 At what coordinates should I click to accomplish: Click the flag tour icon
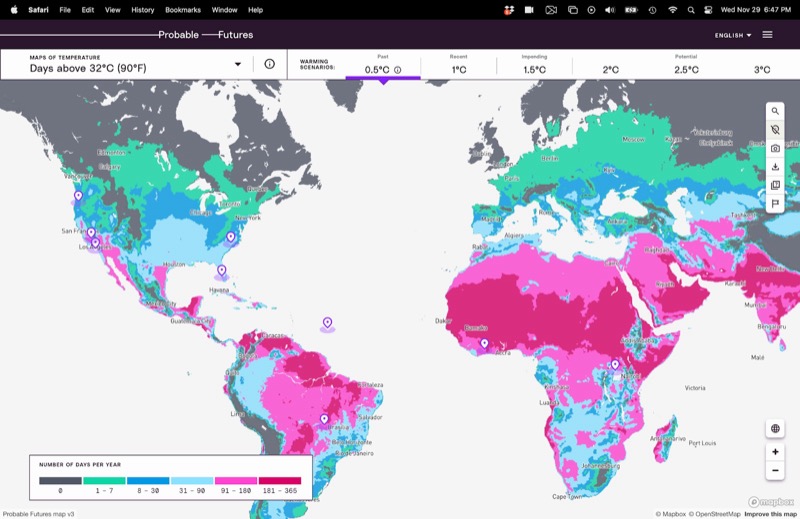pos(775,204)
